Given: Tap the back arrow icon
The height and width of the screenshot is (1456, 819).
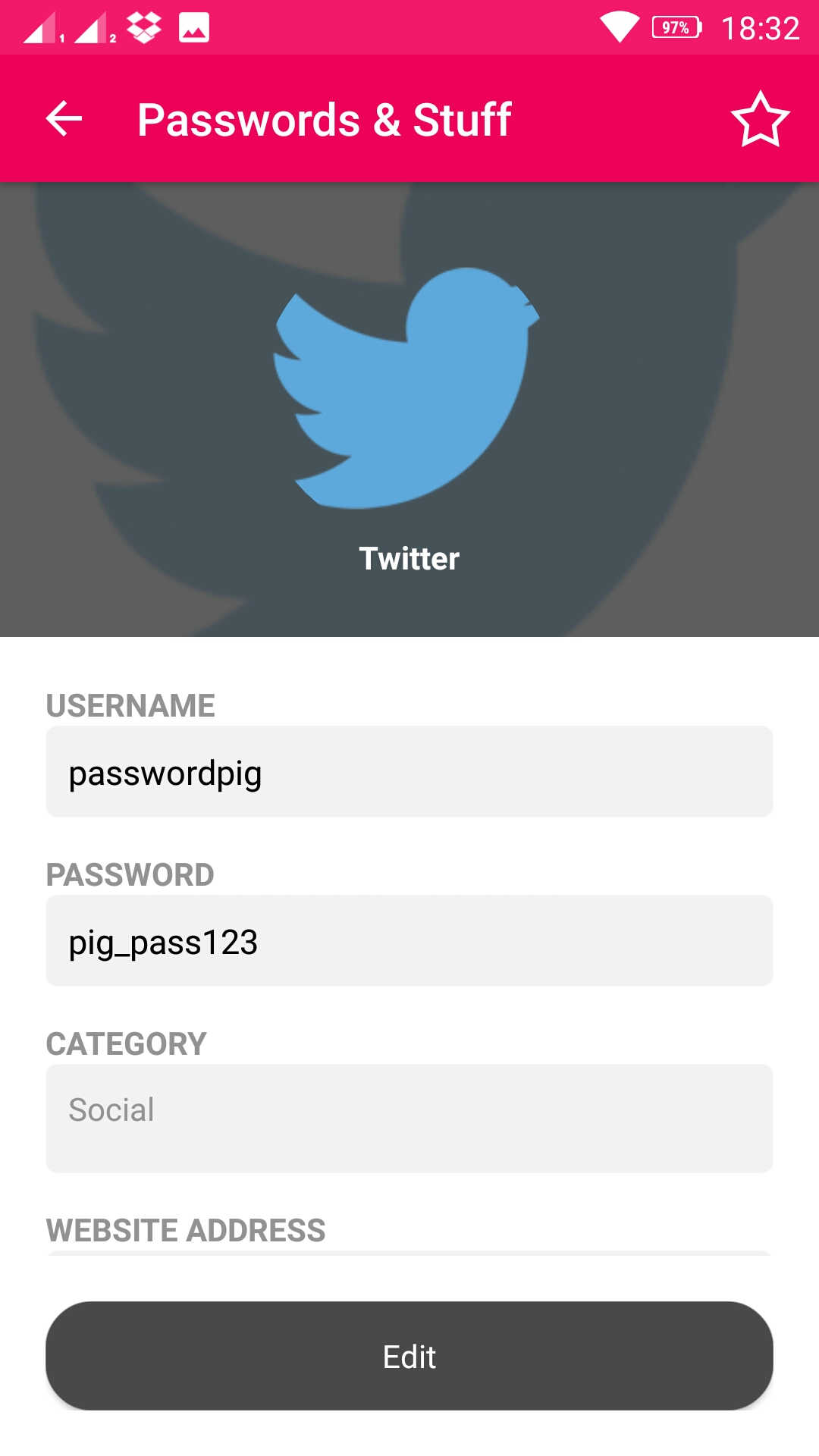Looking at the screenshot, I should click(64, 119).
